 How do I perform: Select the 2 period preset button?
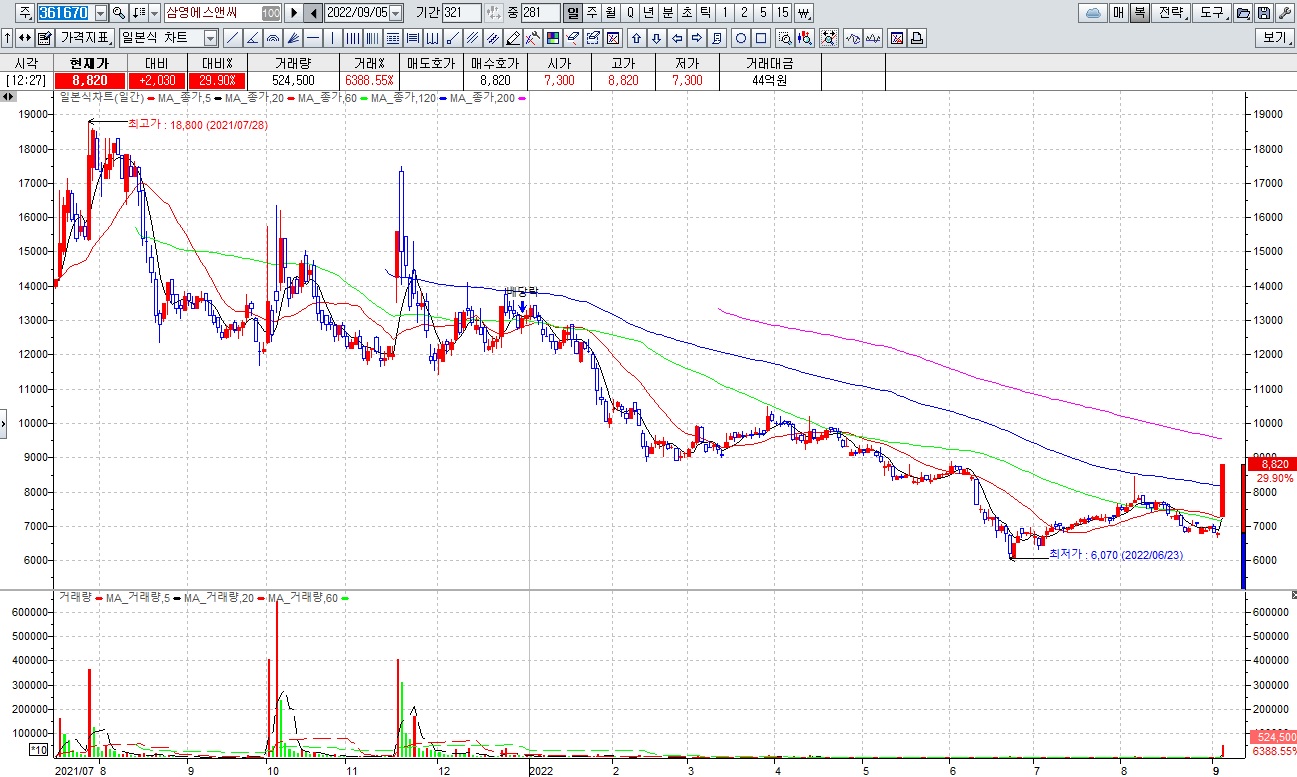point(743,13)
